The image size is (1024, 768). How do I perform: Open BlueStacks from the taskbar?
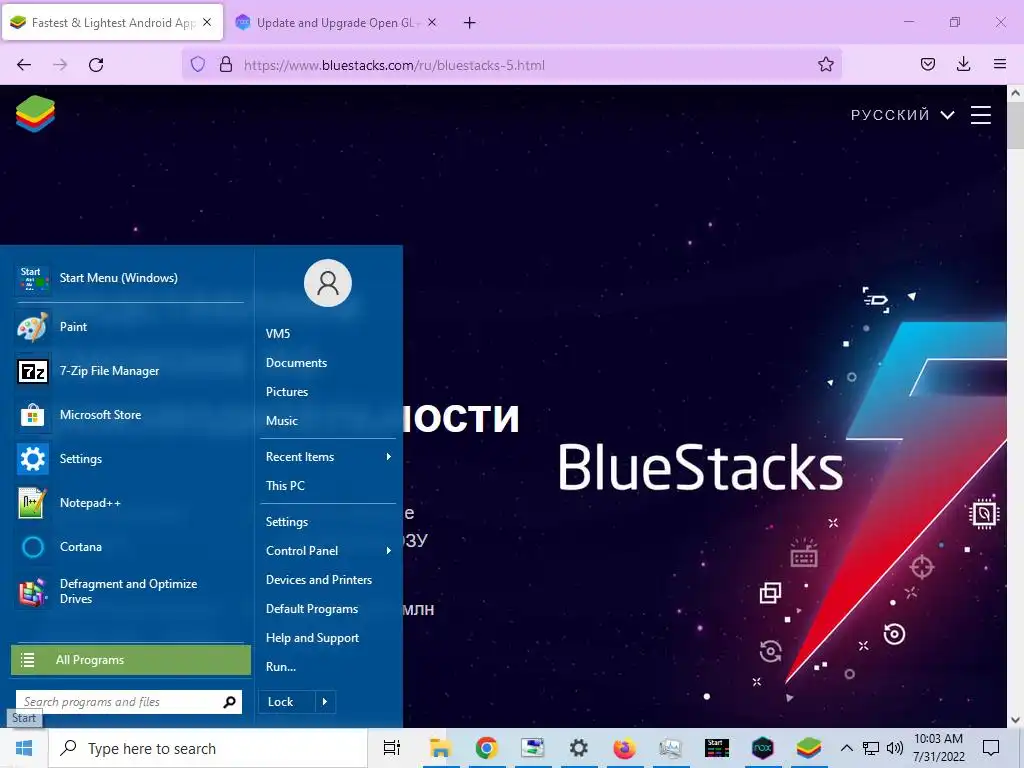[x=808, y=748]
